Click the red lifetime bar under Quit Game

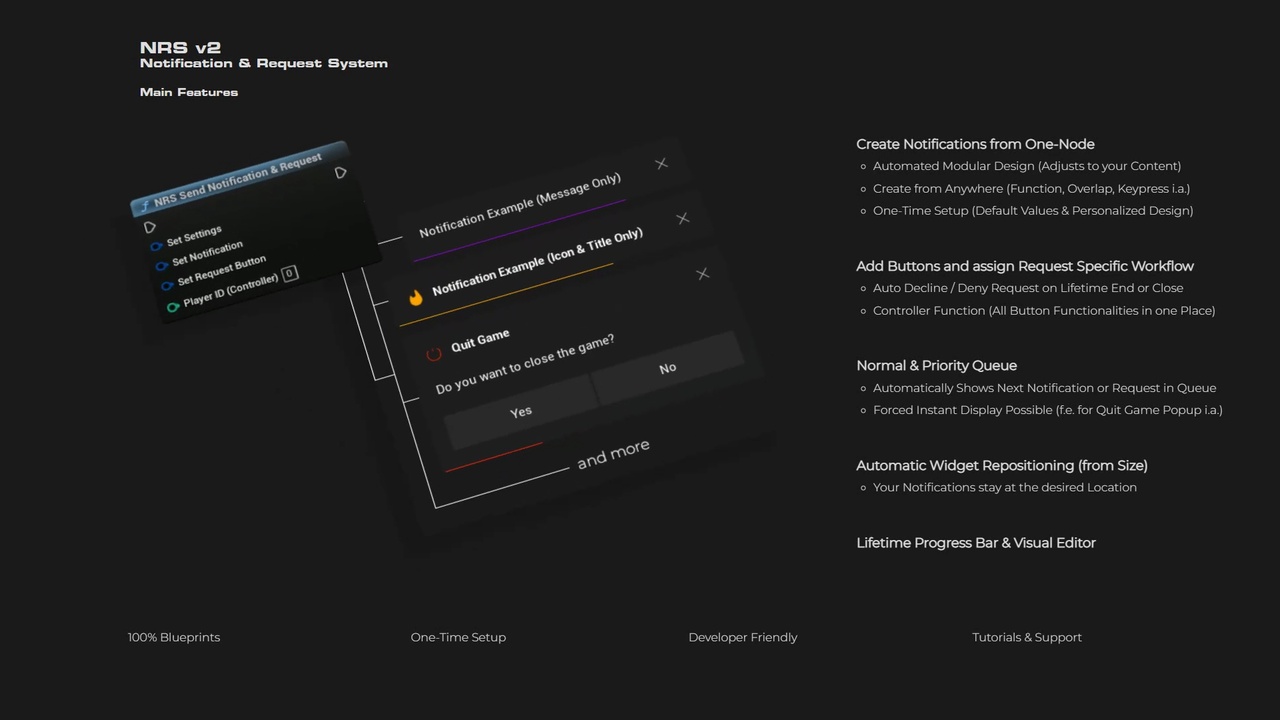pos(494,457)
